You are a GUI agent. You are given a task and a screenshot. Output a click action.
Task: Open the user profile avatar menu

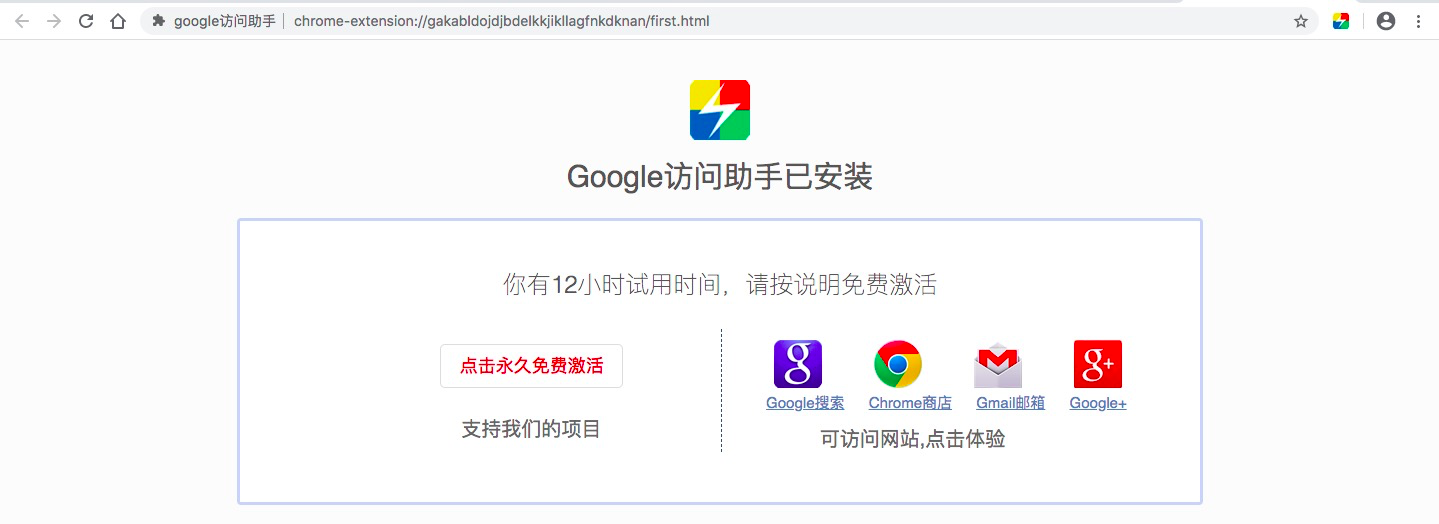[x=1385, y=21]
